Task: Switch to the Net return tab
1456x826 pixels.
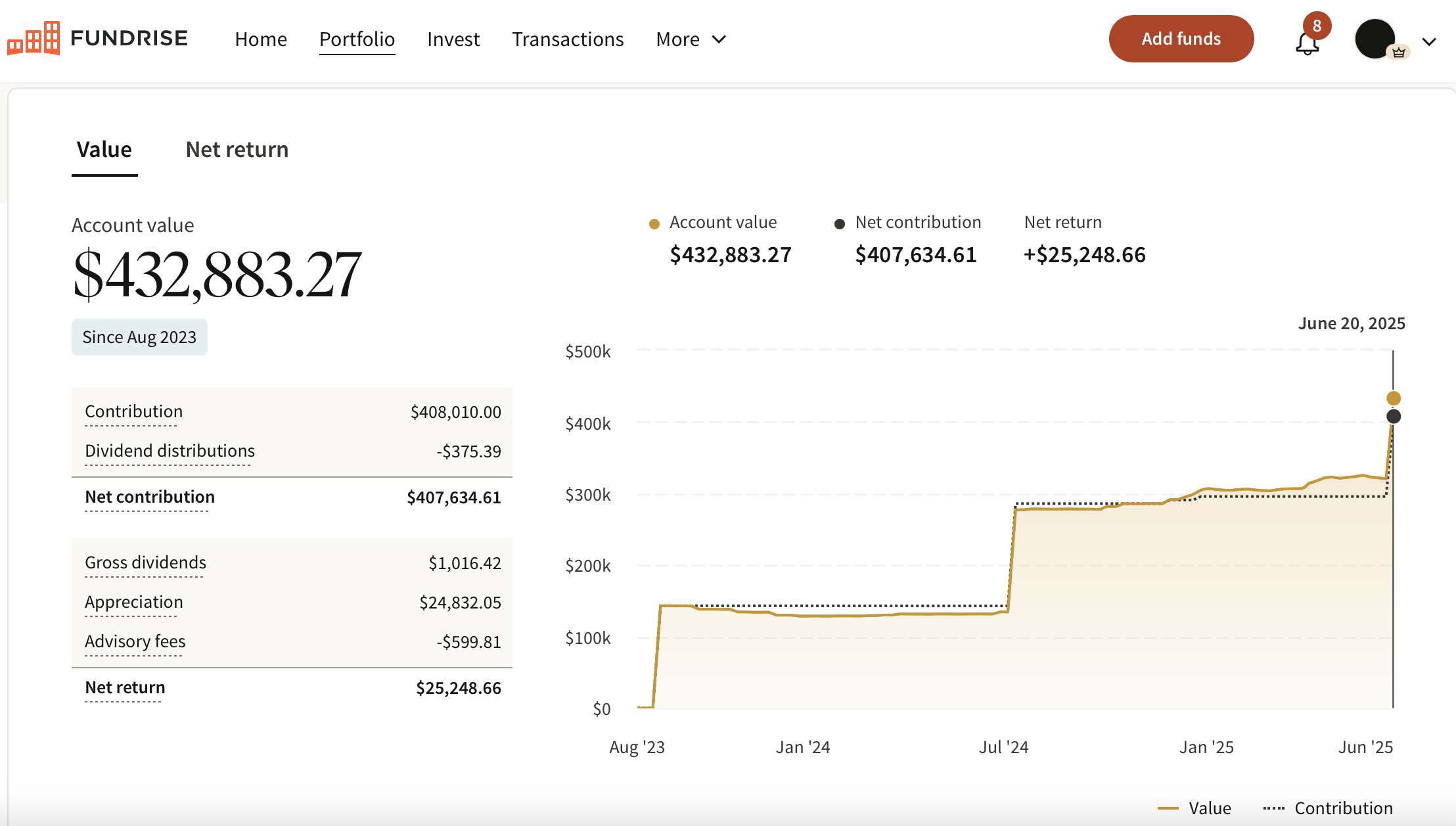Action: pos(237,149)
